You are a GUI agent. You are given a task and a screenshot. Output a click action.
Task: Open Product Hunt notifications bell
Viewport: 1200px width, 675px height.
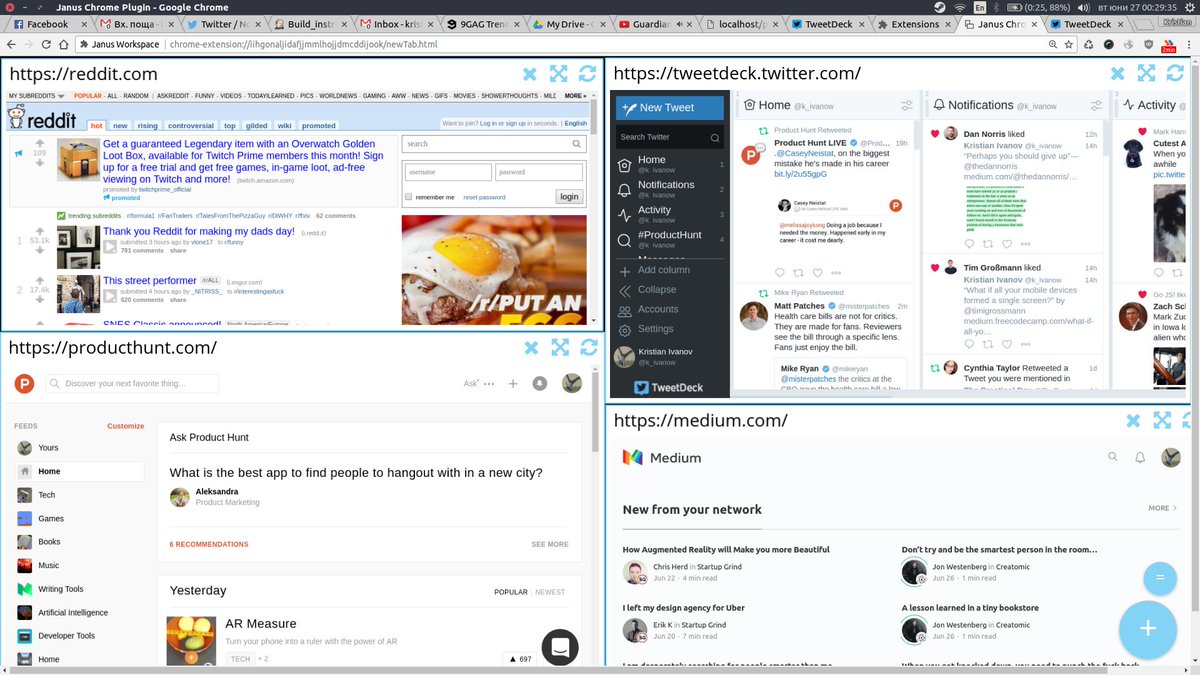pos(540,383)
